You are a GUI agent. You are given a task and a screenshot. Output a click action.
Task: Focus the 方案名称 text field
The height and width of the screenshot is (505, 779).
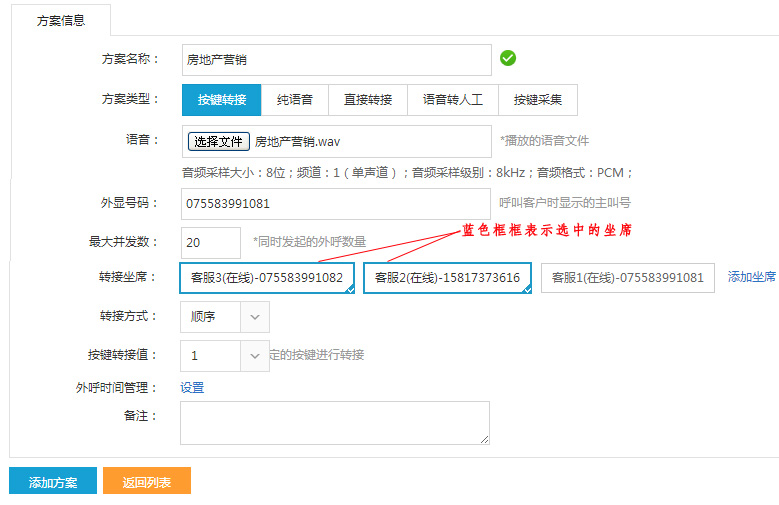(x=336, y=60)
